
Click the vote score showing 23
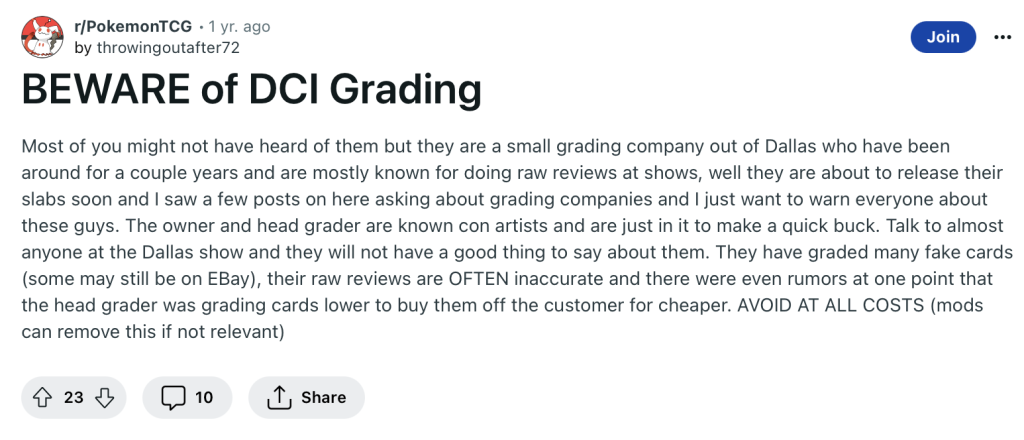[73, 397]
